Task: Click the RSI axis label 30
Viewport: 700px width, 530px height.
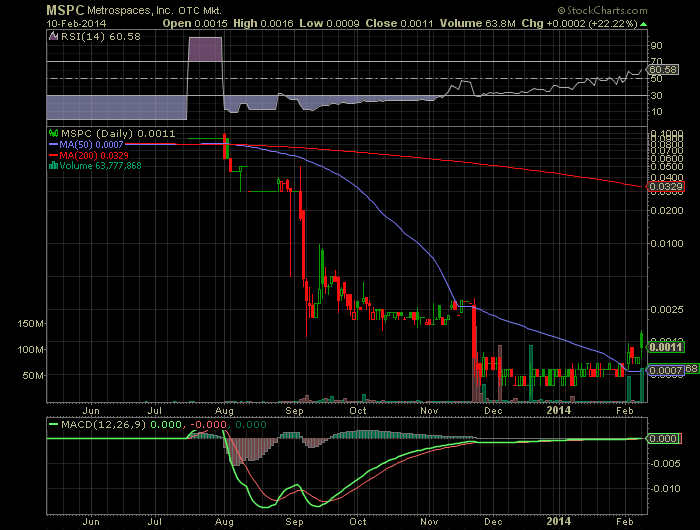Action: pyautogui.click(x=657, y=96)
